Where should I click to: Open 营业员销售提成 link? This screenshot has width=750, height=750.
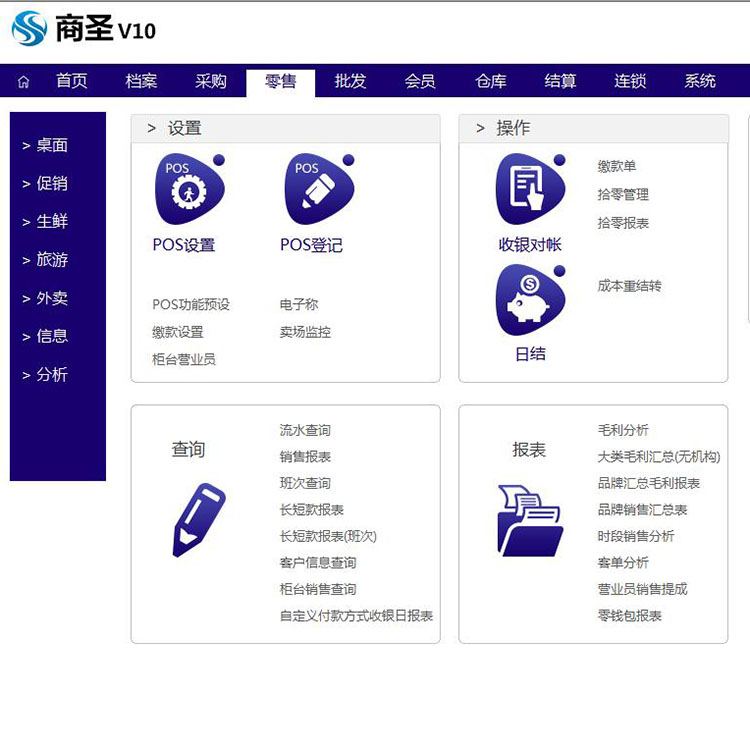(x=642, y=589)
